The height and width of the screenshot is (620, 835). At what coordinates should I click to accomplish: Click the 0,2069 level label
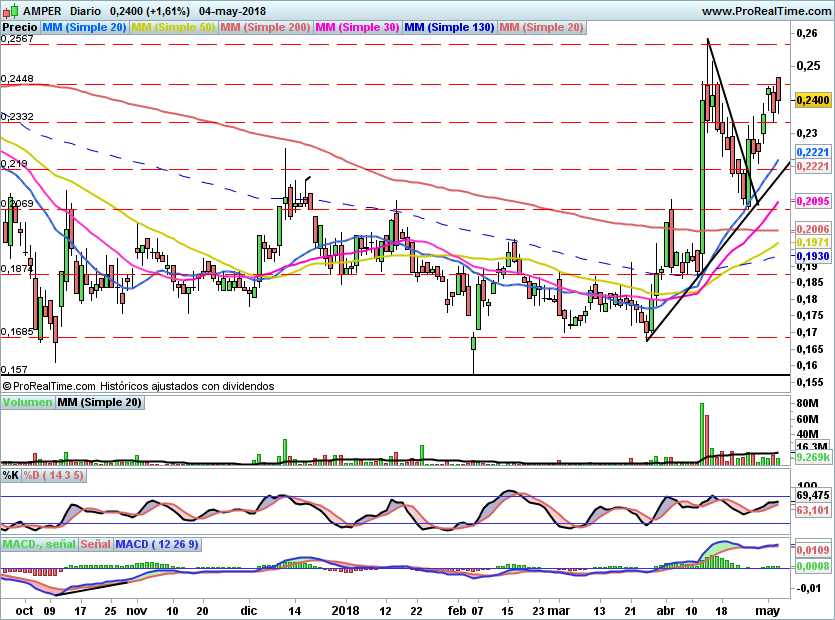(x=17, y=203)
